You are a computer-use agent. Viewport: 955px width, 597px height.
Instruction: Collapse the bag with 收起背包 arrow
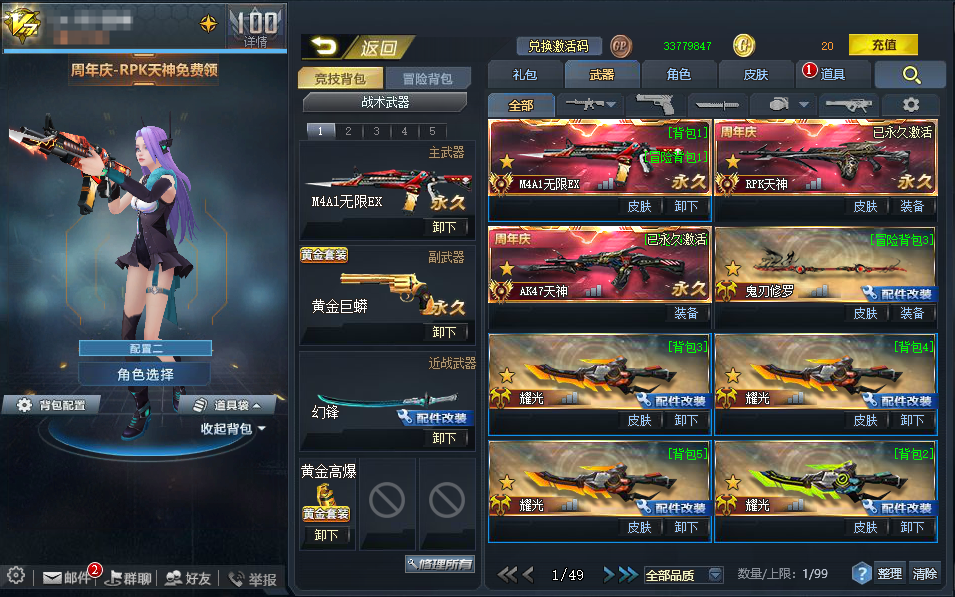(233, 429)
